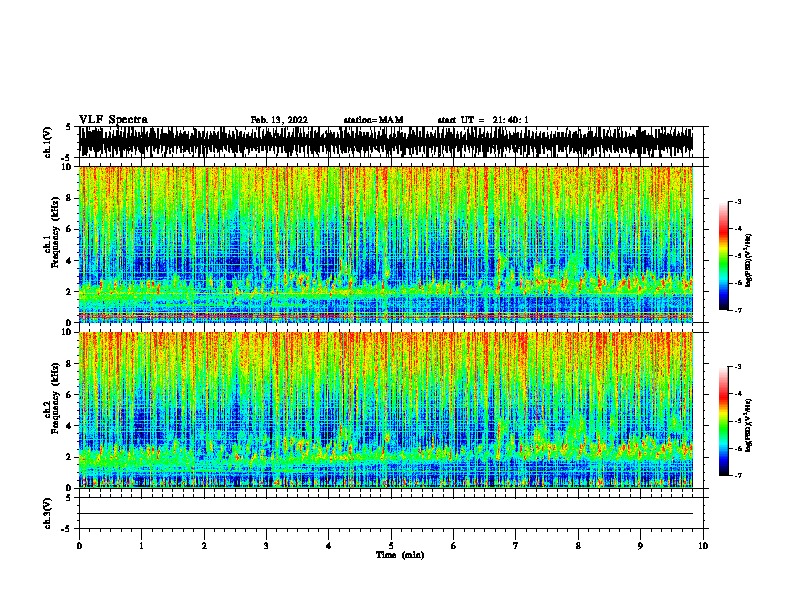Click the "8" kHz tick on ch.1 axis
The height and width of the screenshot is (612, 792).
point(69,198)
